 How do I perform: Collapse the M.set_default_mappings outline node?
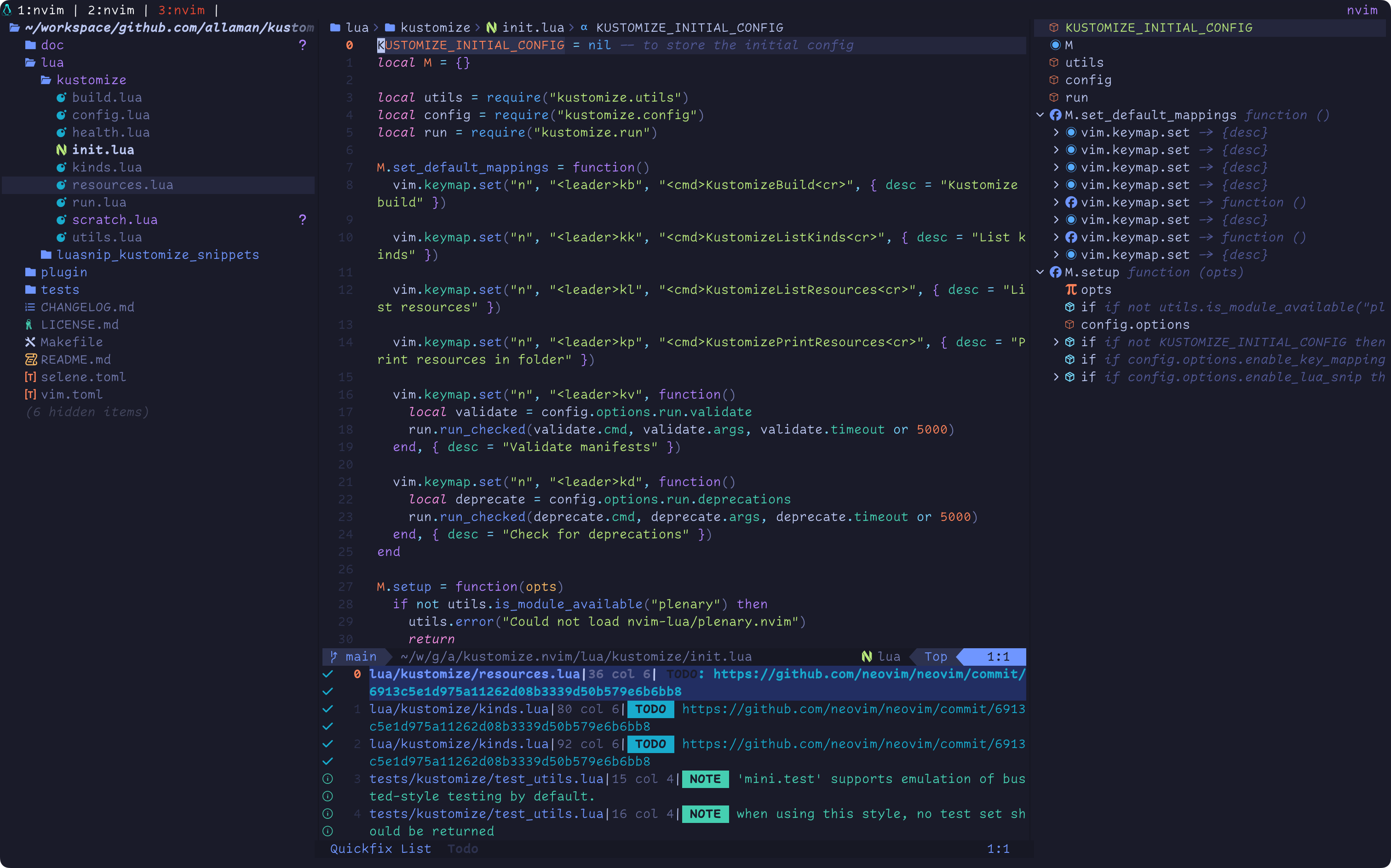pos(1040,115)
